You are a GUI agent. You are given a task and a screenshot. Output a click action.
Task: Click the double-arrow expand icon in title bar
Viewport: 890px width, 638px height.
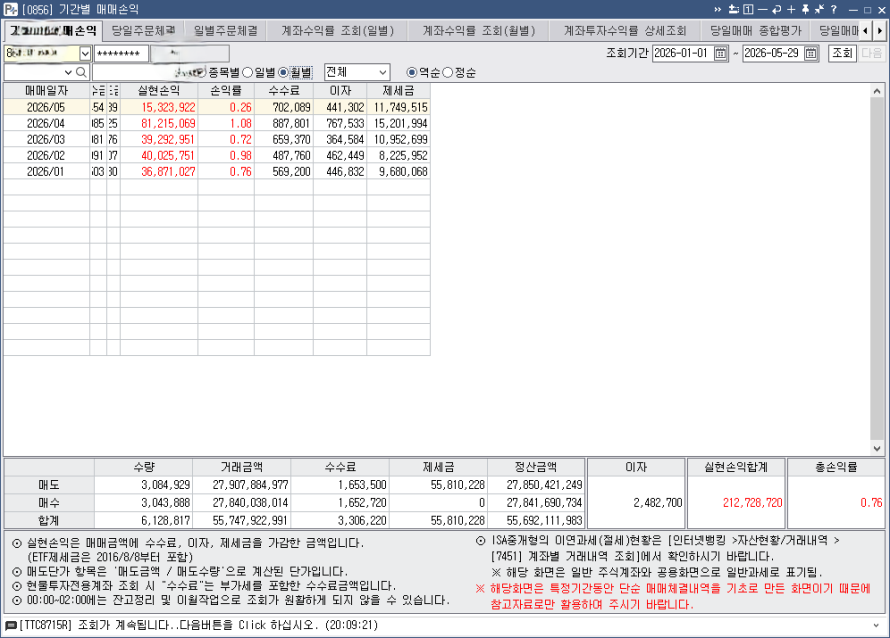(x=717, y=9)
